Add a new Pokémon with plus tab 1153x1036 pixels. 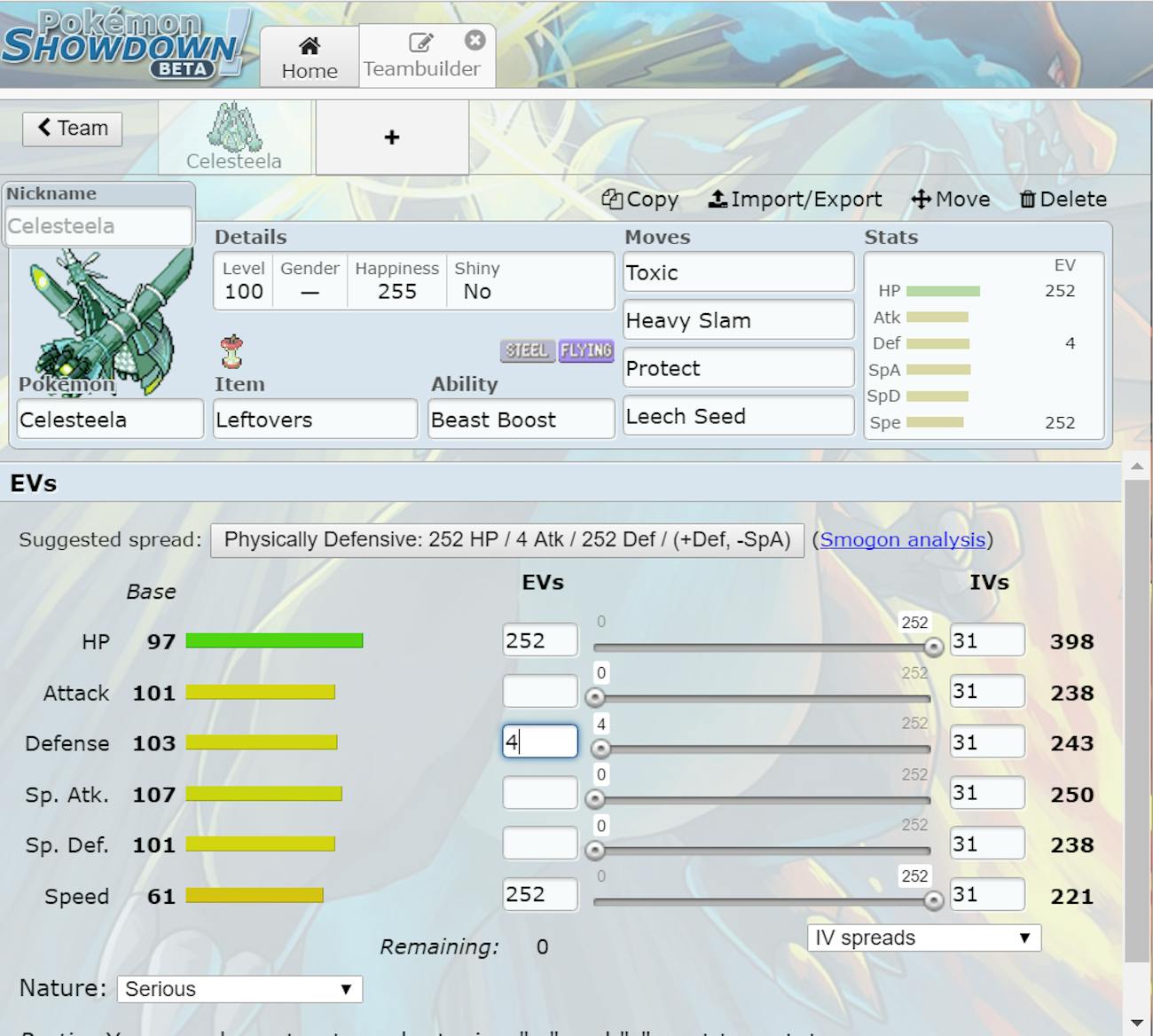click(x=392, y=137)
